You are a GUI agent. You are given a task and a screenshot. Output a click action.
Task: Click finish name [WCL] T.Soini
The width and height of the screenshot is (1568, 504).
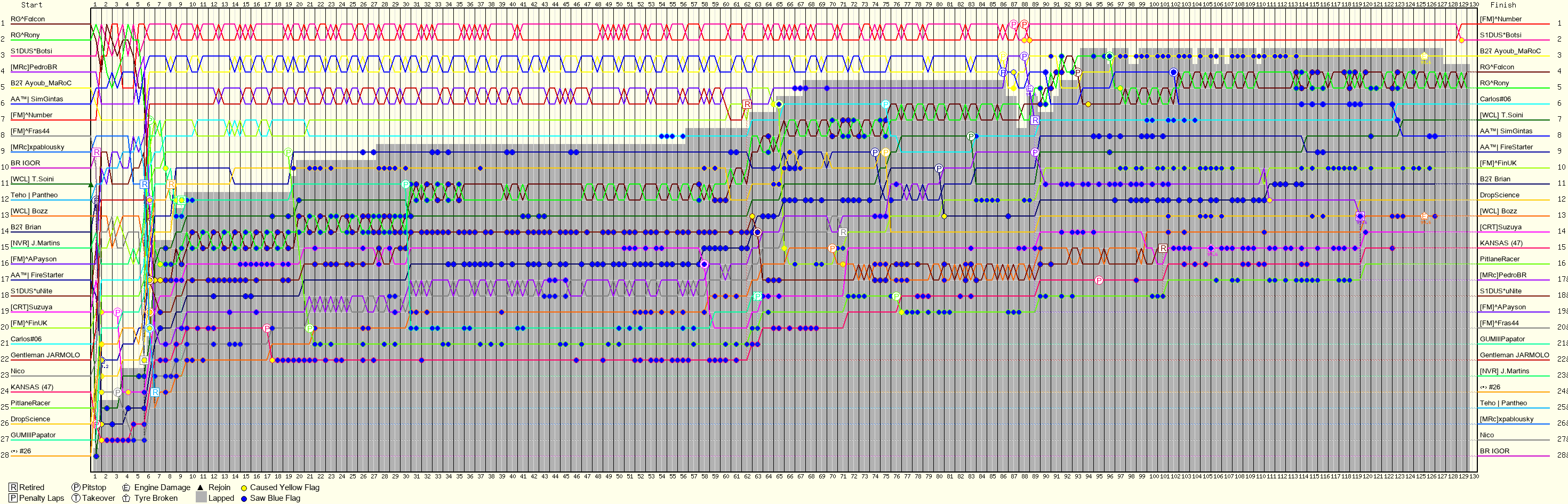pos(1502,115)
